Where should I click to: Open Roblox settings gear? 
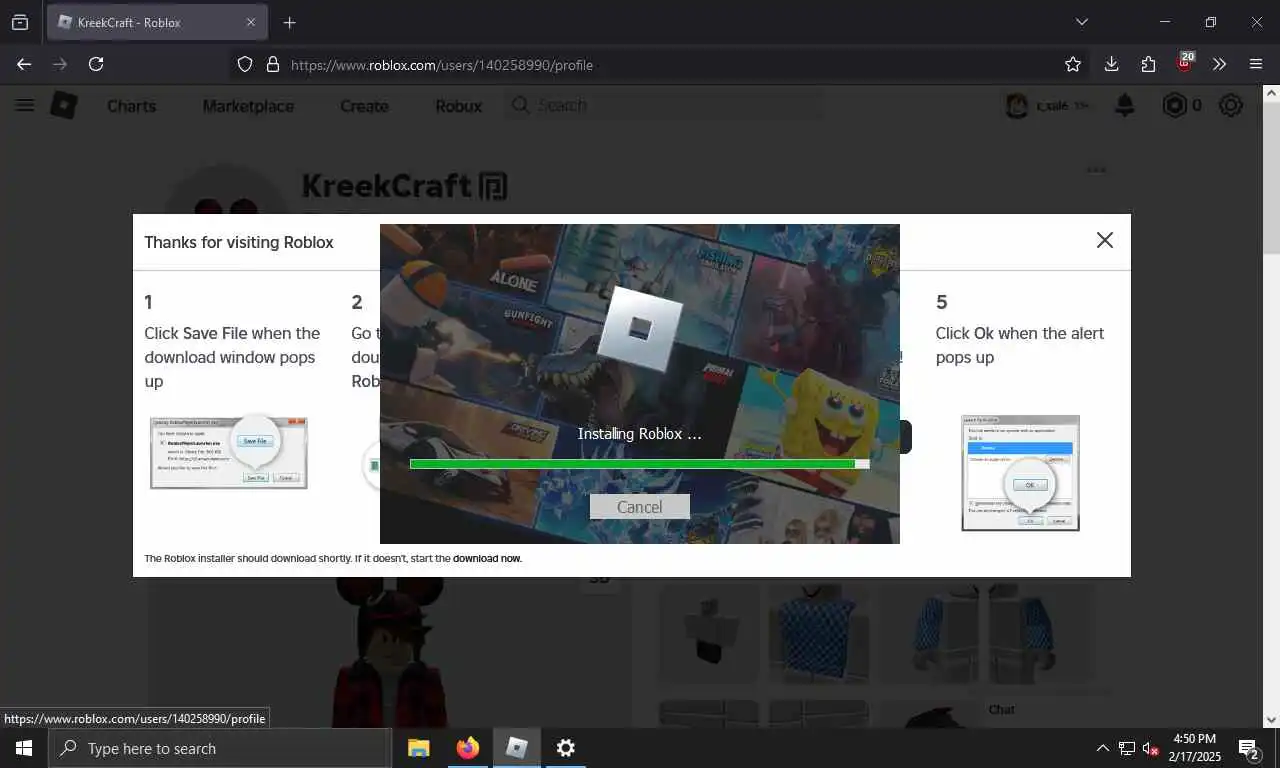tap(1231, 105)
